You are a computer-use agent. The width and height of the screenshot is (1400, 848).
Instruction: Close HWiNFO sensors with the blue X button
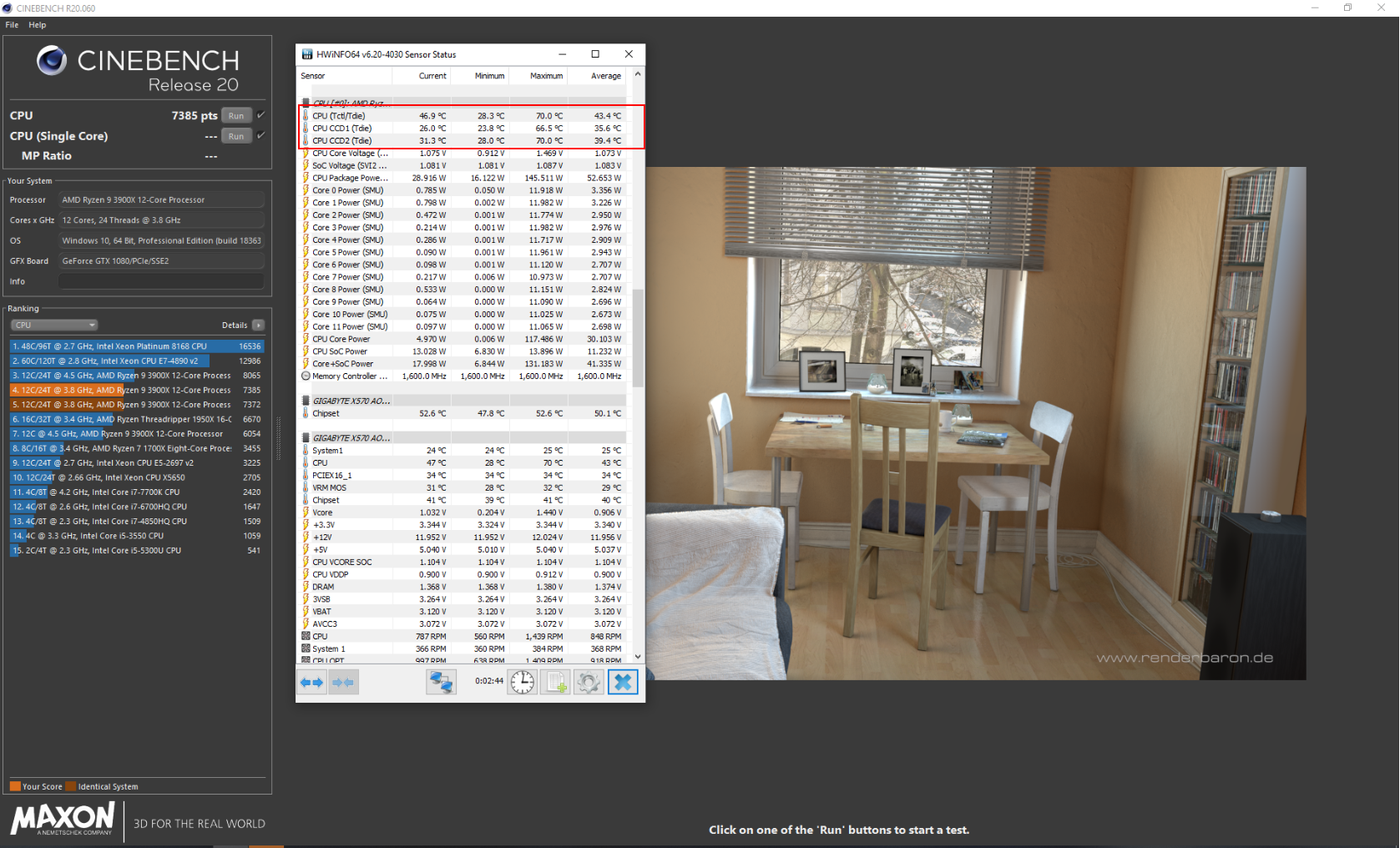(623, 682)
